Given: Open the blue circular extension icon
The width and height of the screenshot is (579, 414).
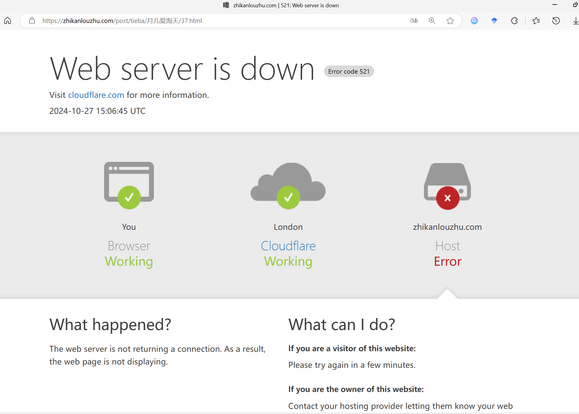Looking at the screenshot, I should point(474,21).
